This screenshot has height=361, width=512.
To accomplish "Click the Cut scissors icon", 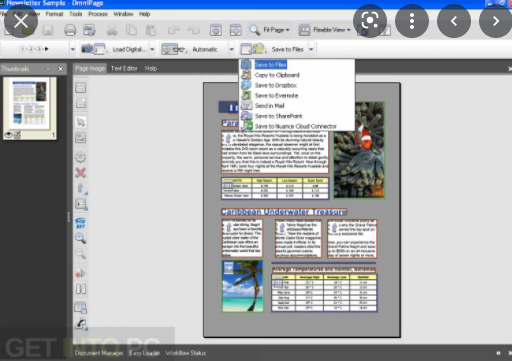I will [x=112, y=30].
